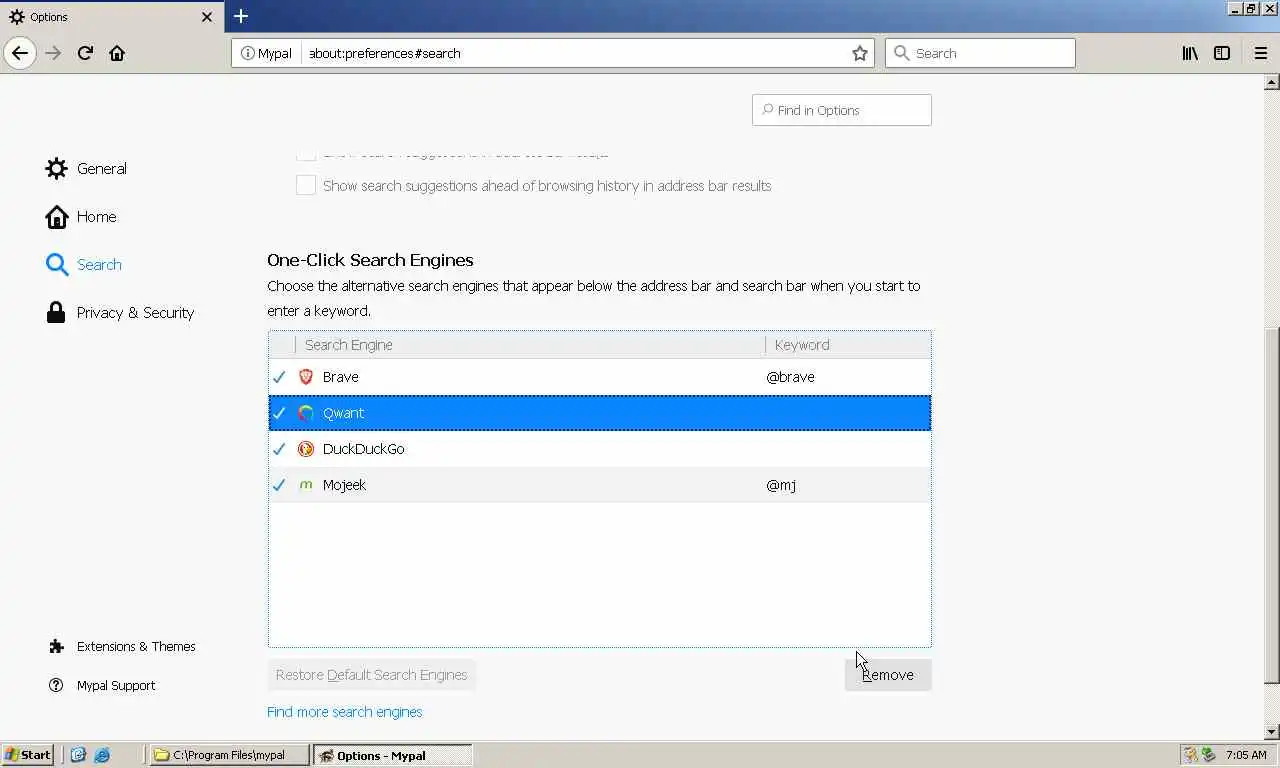The image size is (1280, 768).
Task: Close the Options tab
Action: coord(207,17)
